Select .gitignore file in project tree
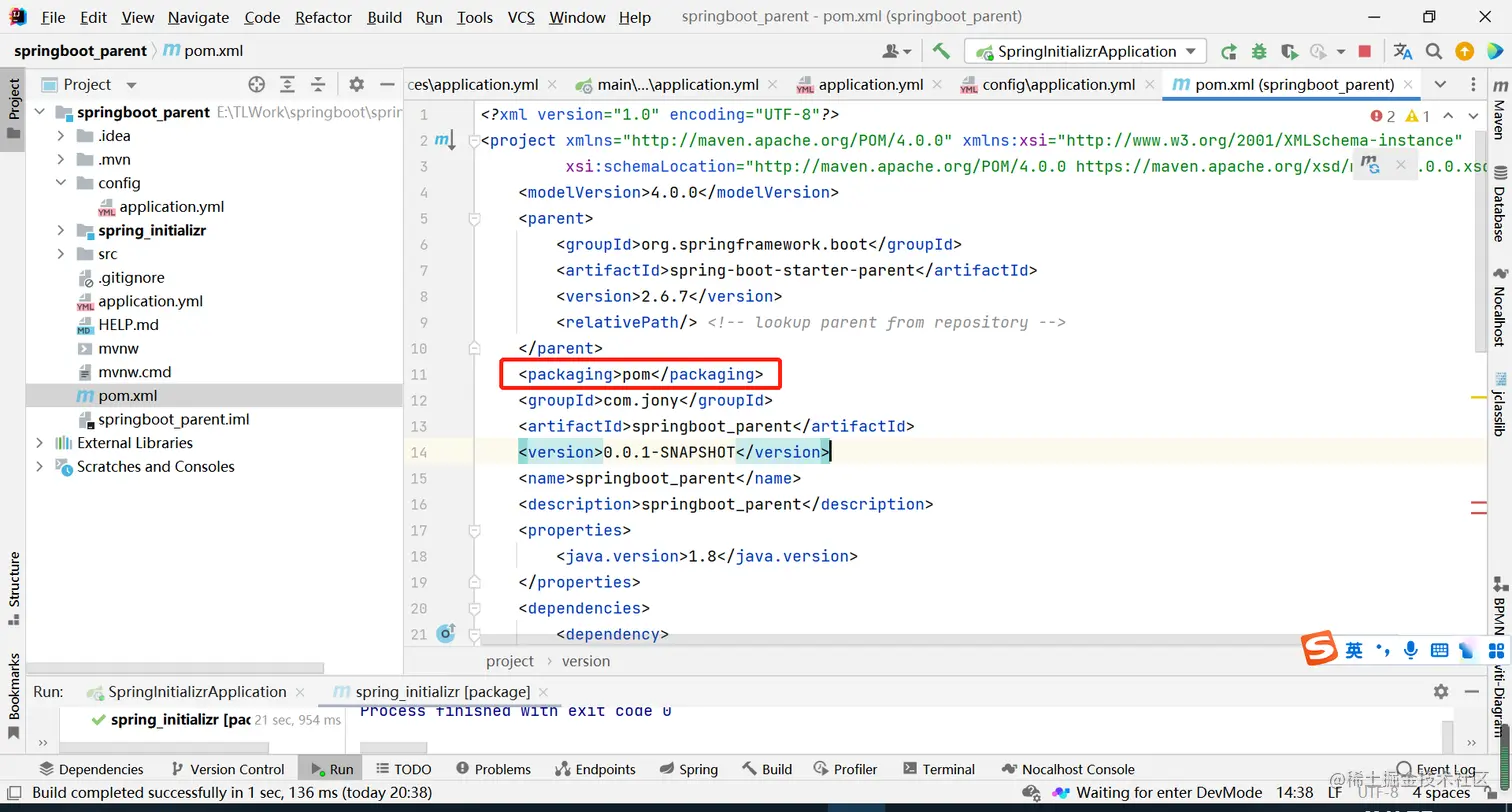This screenshot has height=812, width=1512. click(131, 278)
